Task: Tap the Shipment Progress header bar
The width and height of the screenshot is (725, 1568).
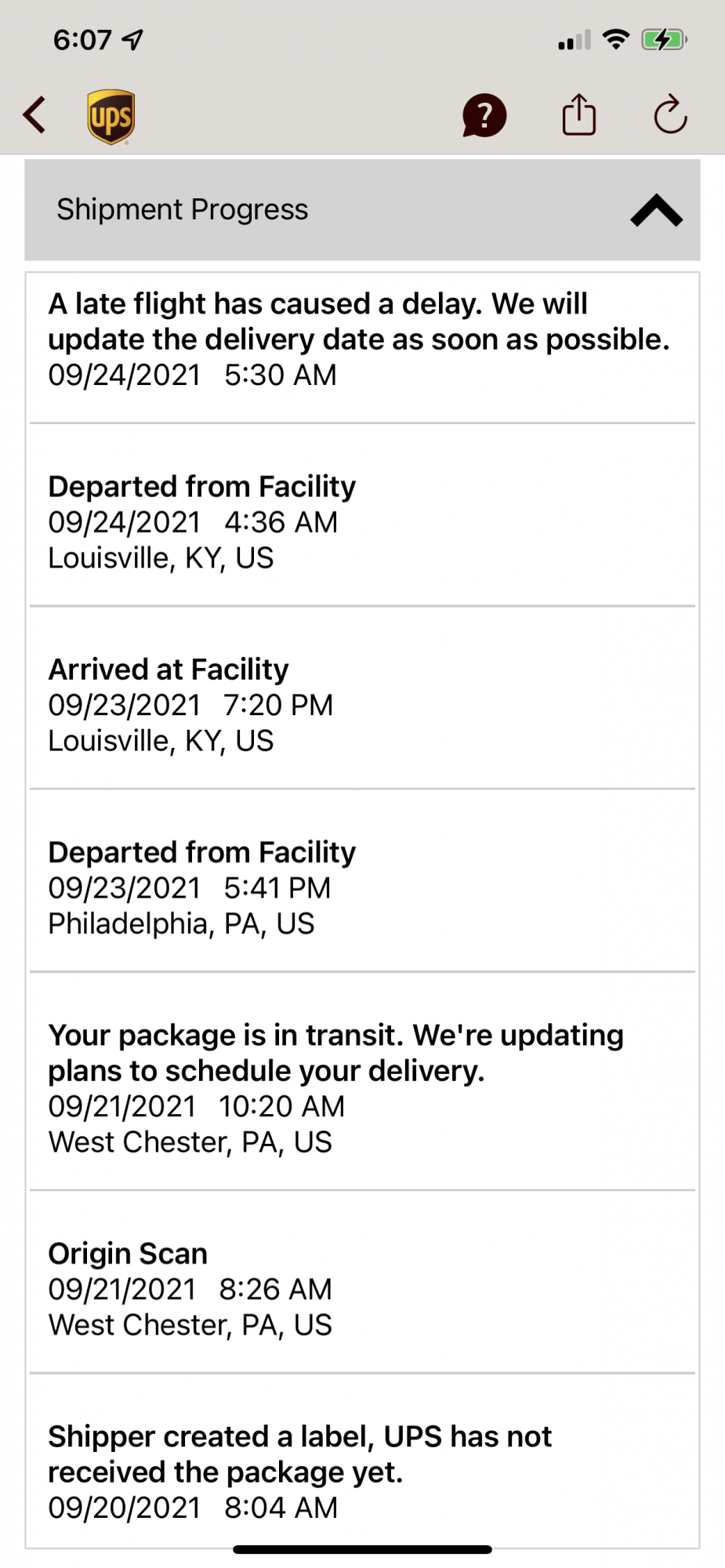Action: [362, 210]
